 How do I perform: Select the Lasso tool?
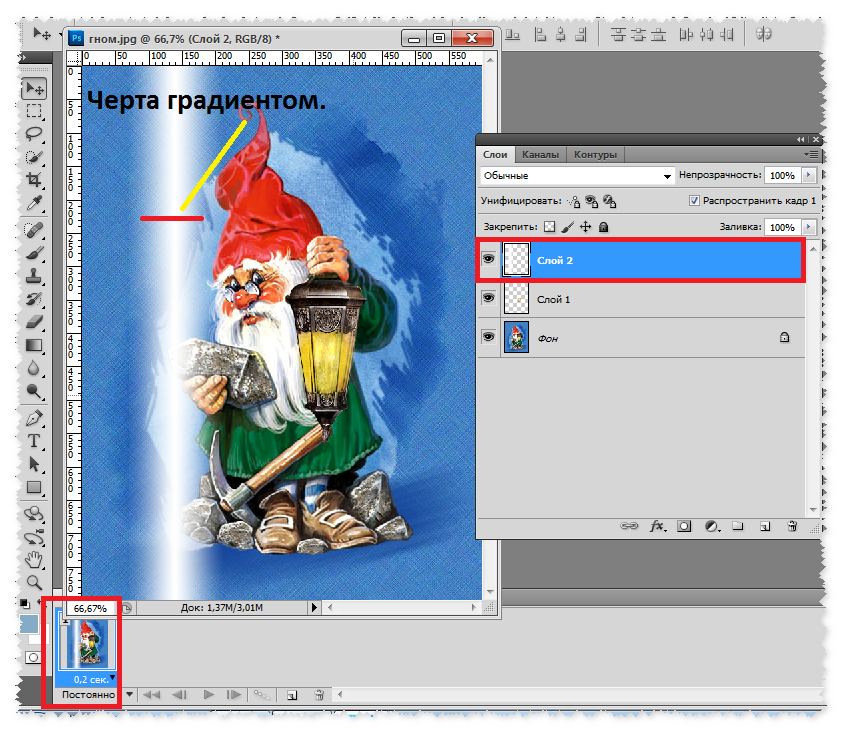click(x=34, y=134)
